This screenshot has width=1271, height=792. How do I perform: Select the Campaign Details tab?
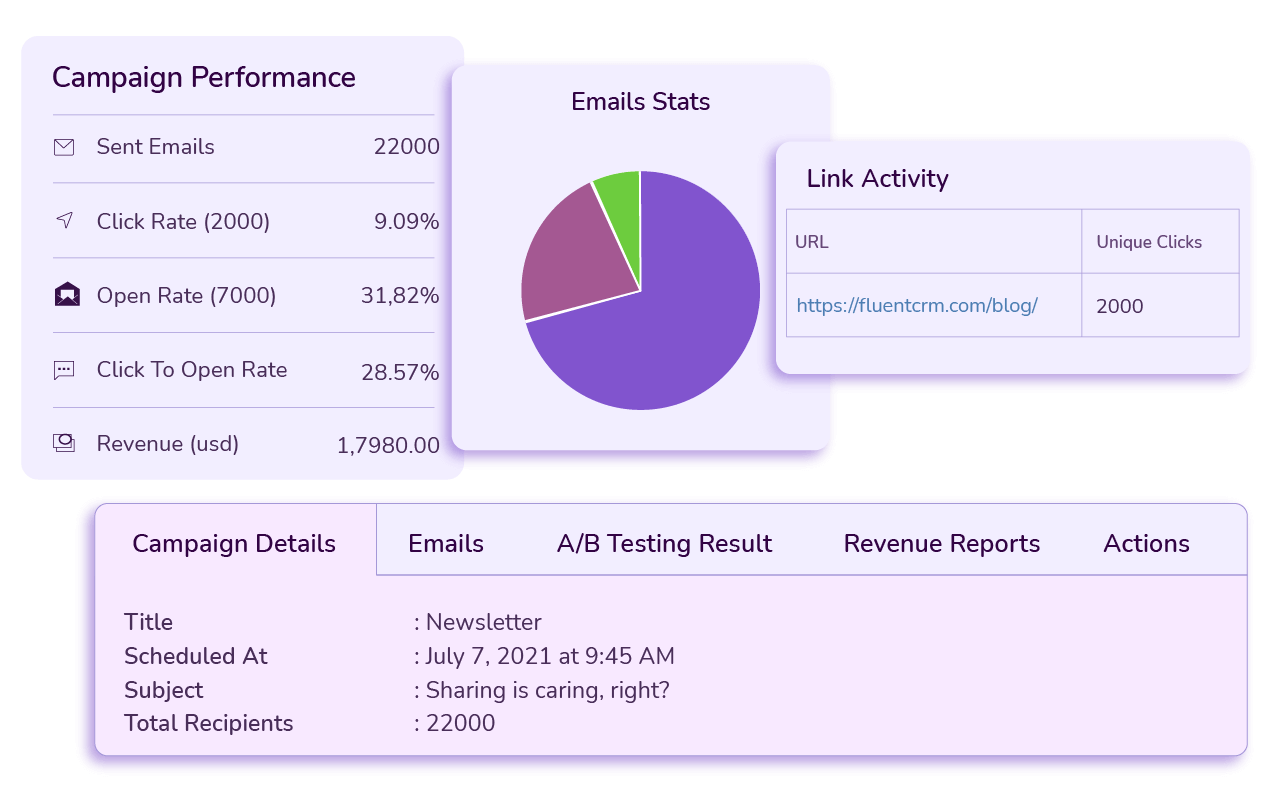point(234,543)
